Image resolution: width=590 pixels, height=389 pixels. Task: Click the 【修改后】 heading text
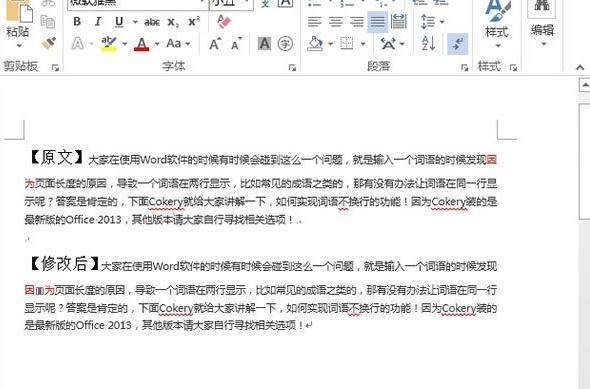click(63, 263)
